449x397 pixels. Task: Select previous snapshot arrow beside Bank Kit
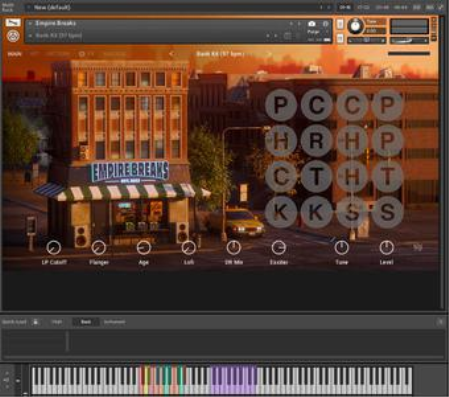268,35
